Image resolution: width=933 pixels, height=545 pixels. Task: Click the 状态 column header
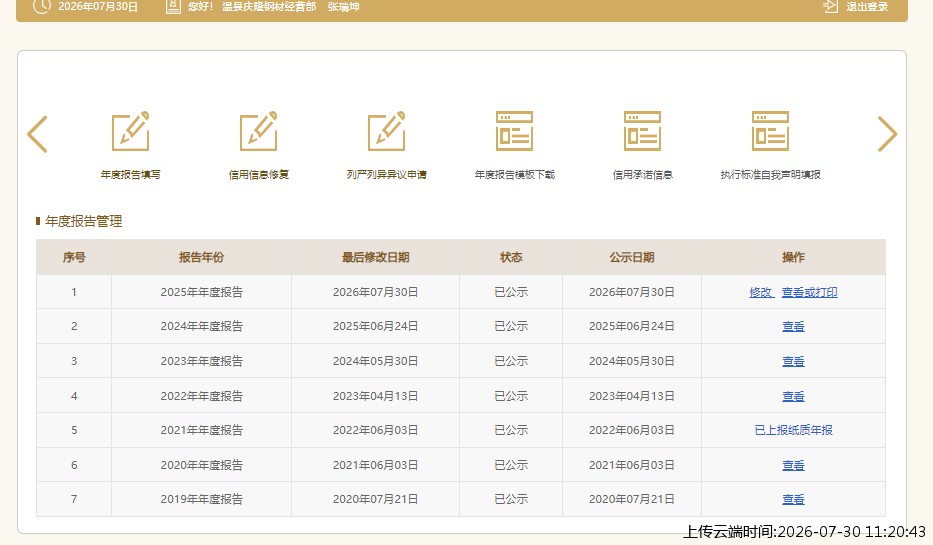[511, 257]
